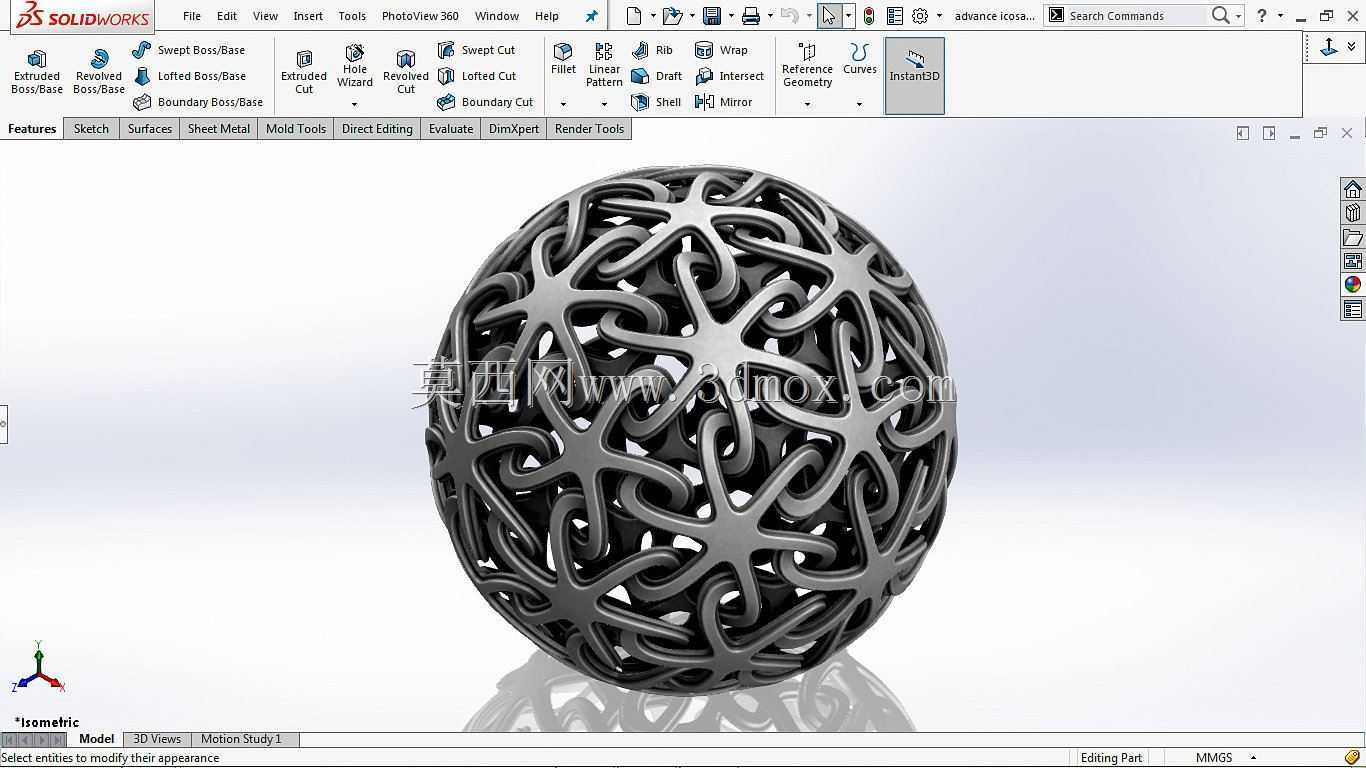Click the Print icon
1366x768 pixels.
point(751,16)
